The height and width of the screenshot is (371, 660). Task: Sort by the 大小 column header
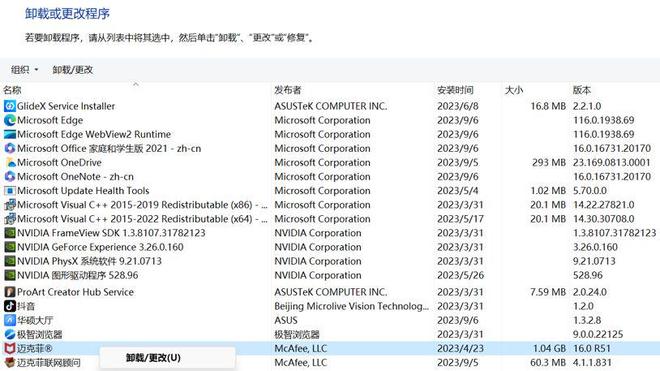514,90
